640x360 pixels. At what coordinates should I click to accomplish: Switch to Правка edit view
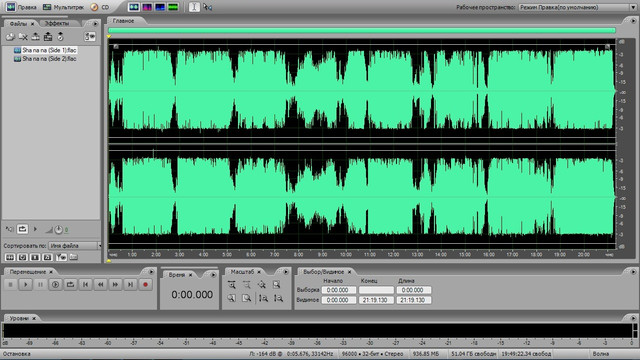pyautogui.click(x=22, y=7)
